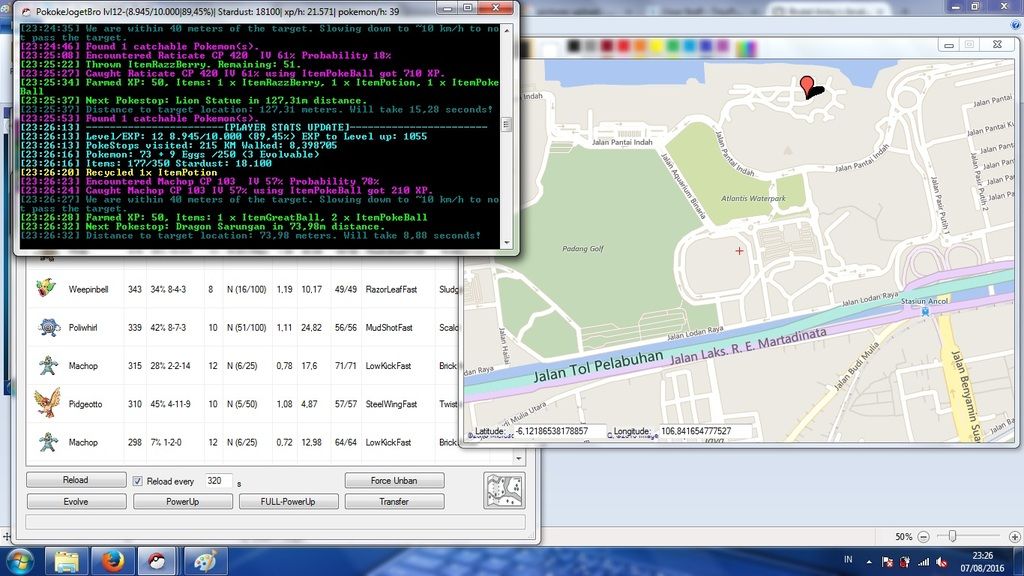Click the Force Unban button
Screen dimensions: 1024x576
point(394,481)
